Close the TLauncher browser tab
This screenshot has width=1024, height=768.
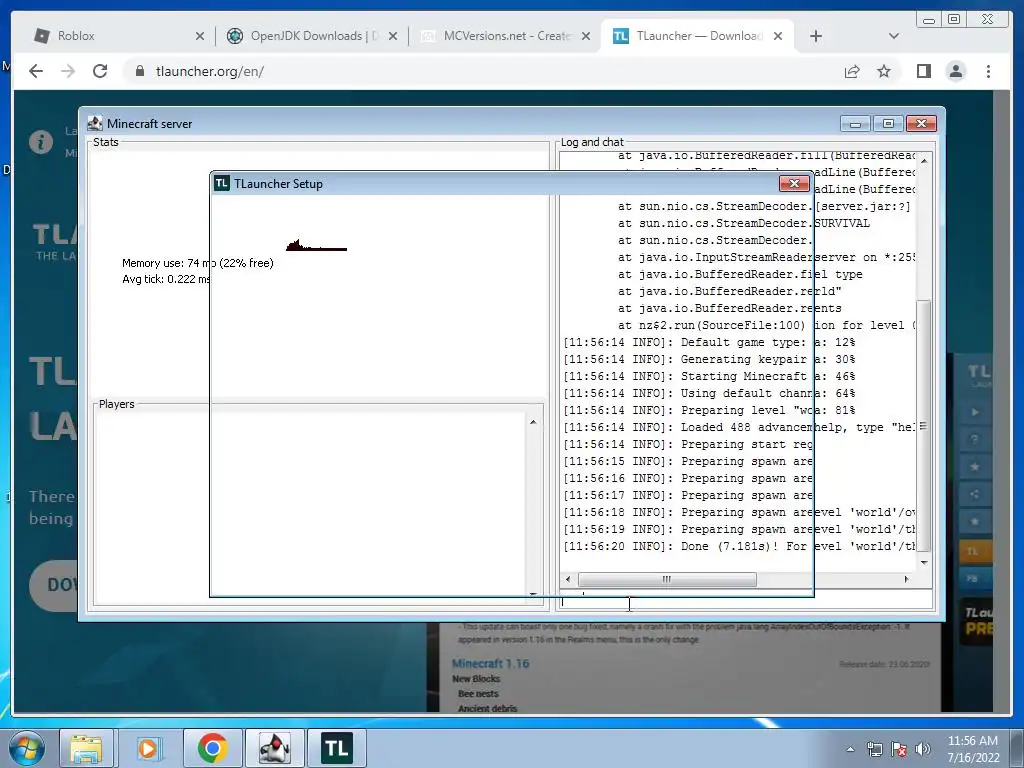778,36
